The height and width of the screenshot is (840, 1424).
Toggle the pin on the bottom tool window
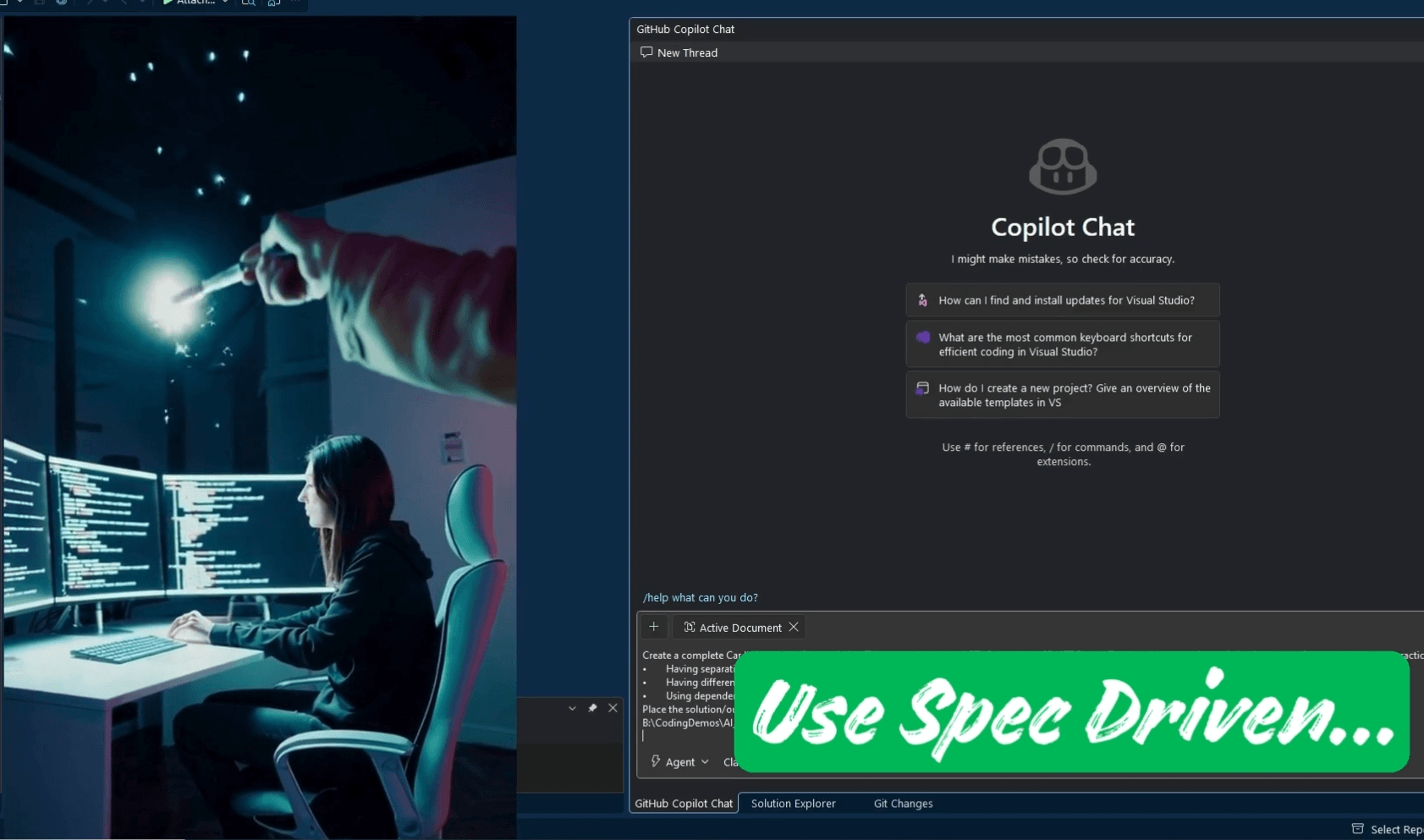592,708
